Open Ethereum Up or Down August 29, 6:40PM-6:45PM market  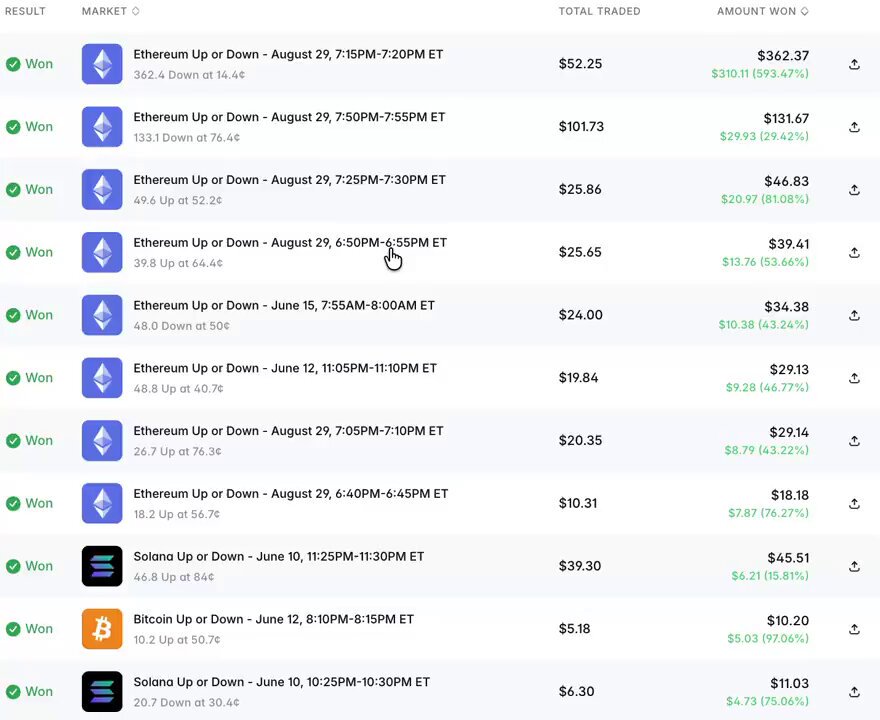pyautogui.click(x=291, y=494)
